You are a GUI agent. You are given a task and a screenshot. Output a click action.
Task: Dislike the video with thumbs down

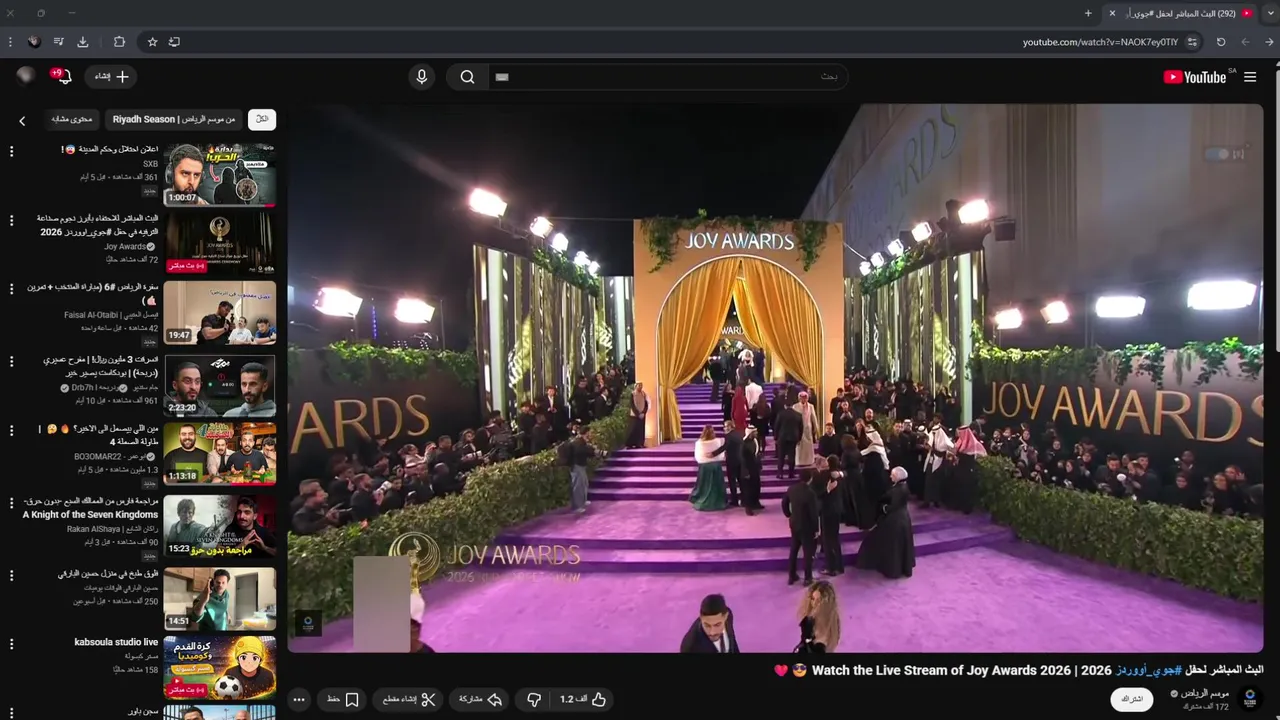coord(534,700)
